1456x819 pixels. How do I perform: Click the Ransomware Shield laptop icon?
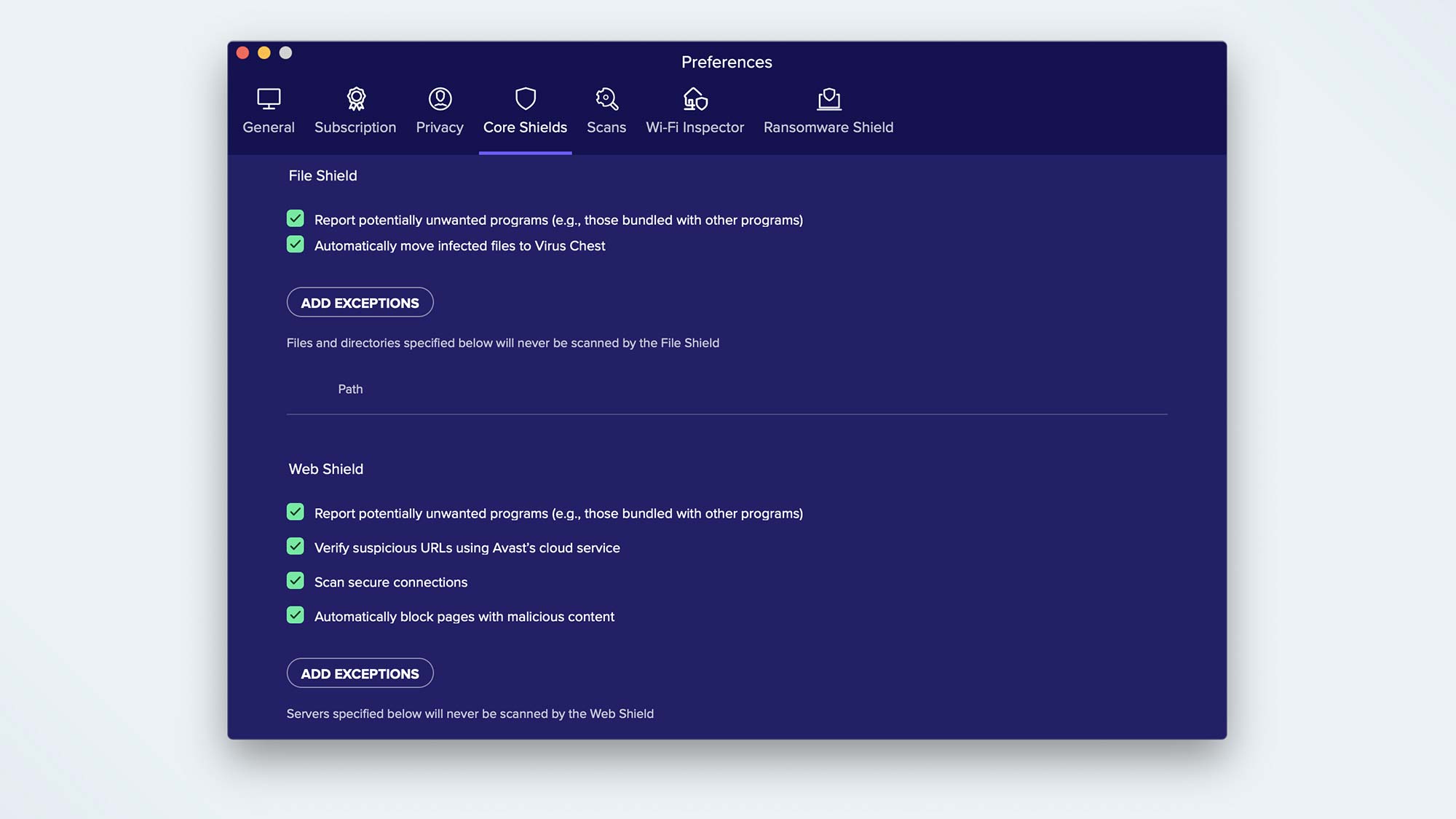(x=828, y=98)
